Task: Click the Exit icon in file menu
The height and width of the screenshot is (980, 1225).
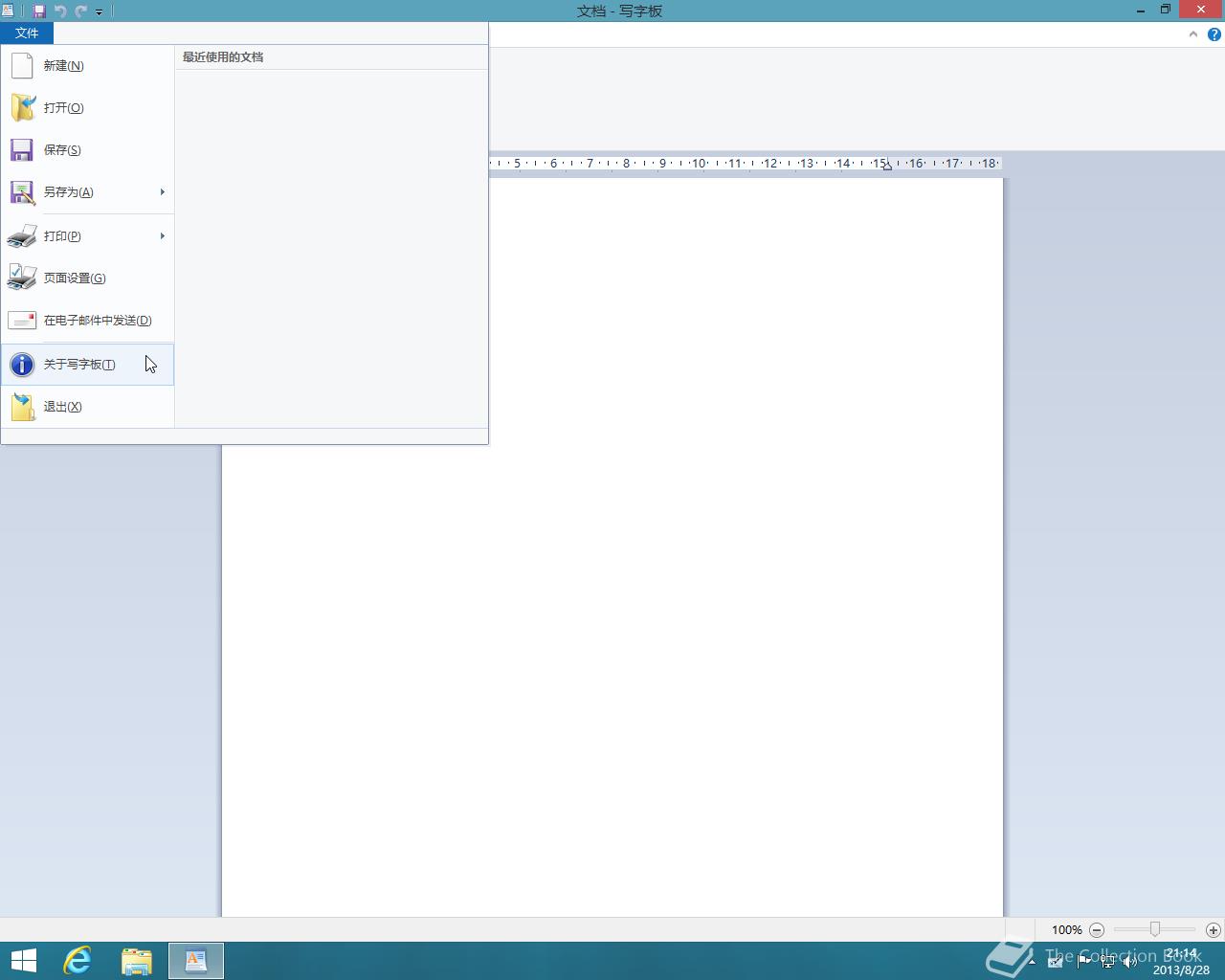Action: [x=22, y=407]
